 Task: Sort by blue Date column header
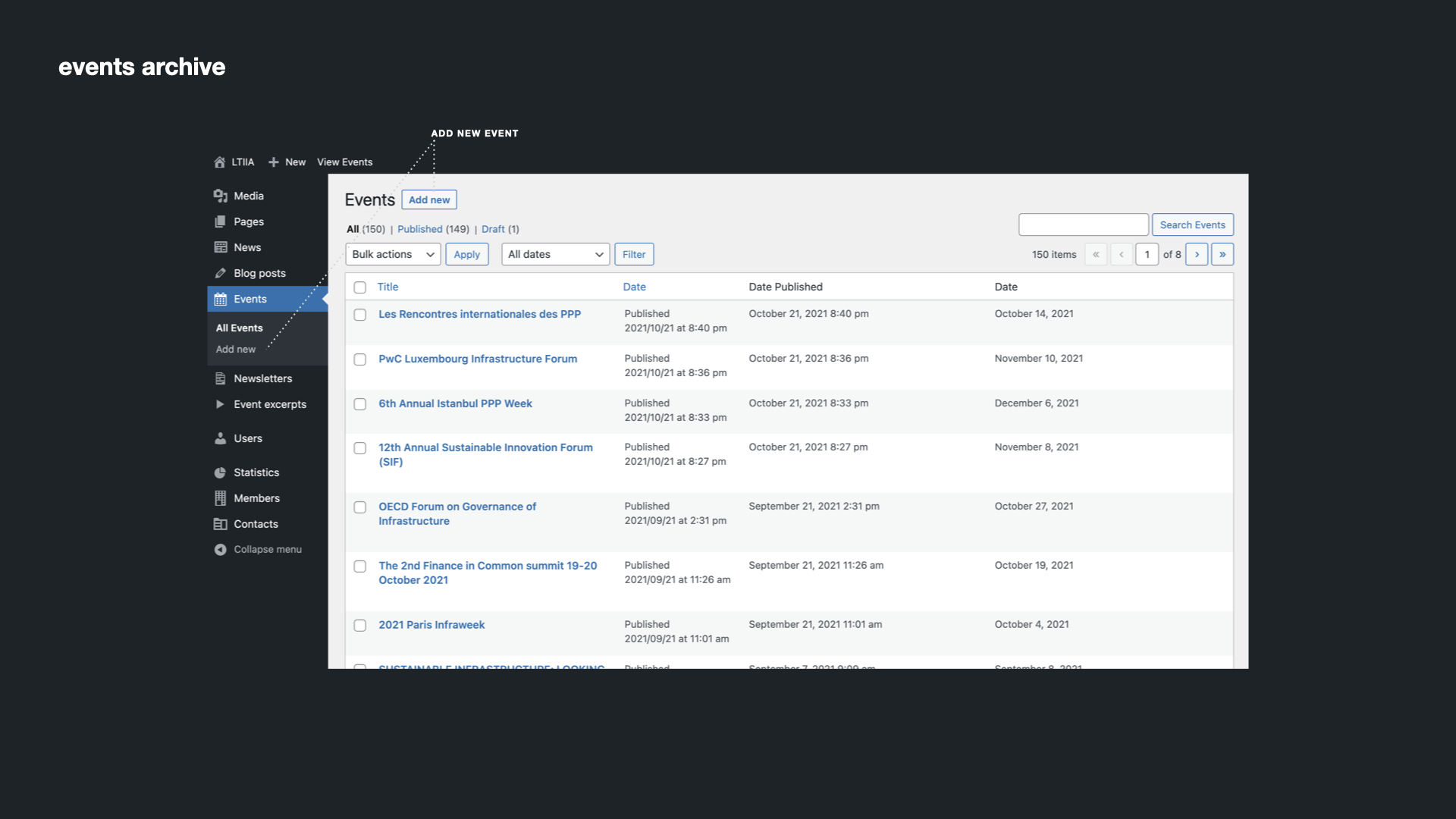click(x=635, y=287)
